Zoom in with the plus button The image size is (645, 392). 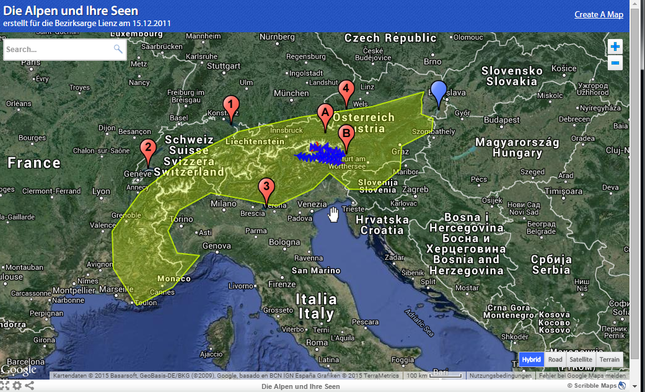[x=615, y=46]
